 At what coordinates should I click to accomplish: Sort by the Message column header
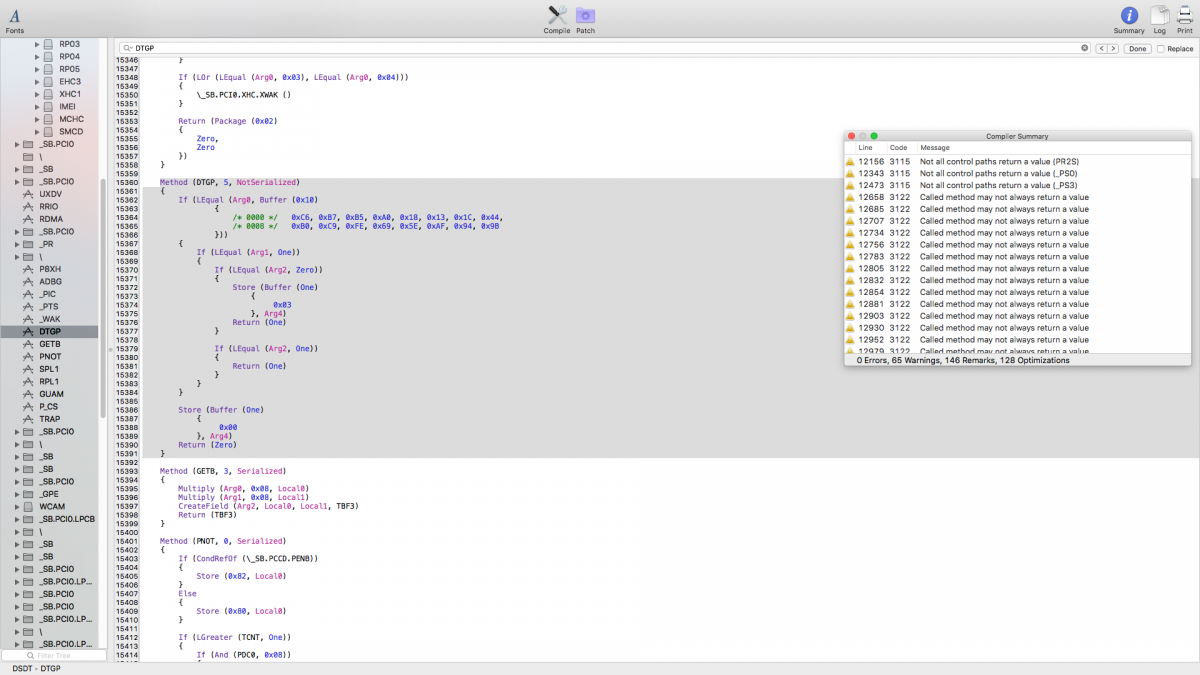point(935,148)
